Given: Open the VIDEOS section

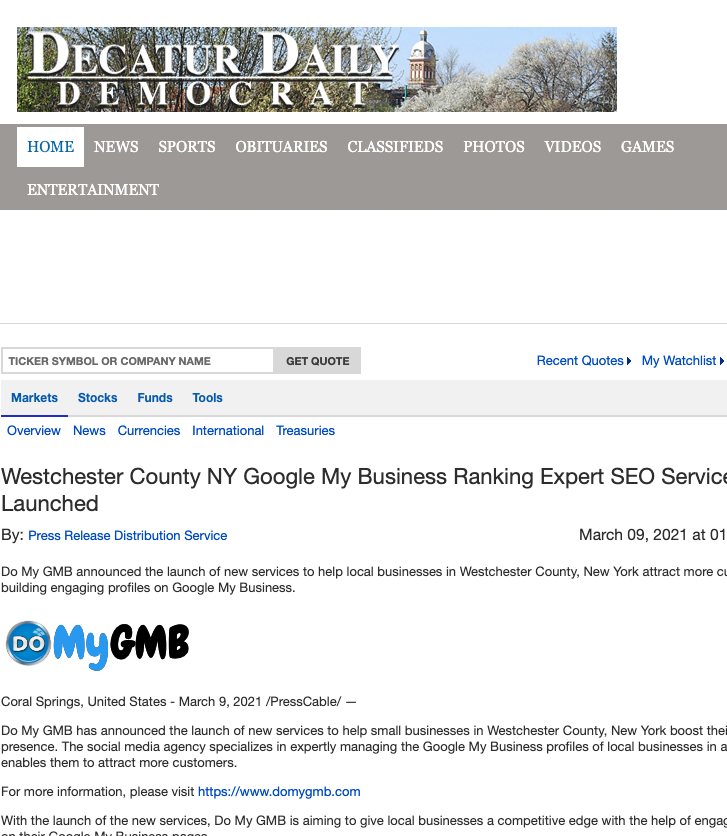Looking at the screenshot, I should coord(572,147).
